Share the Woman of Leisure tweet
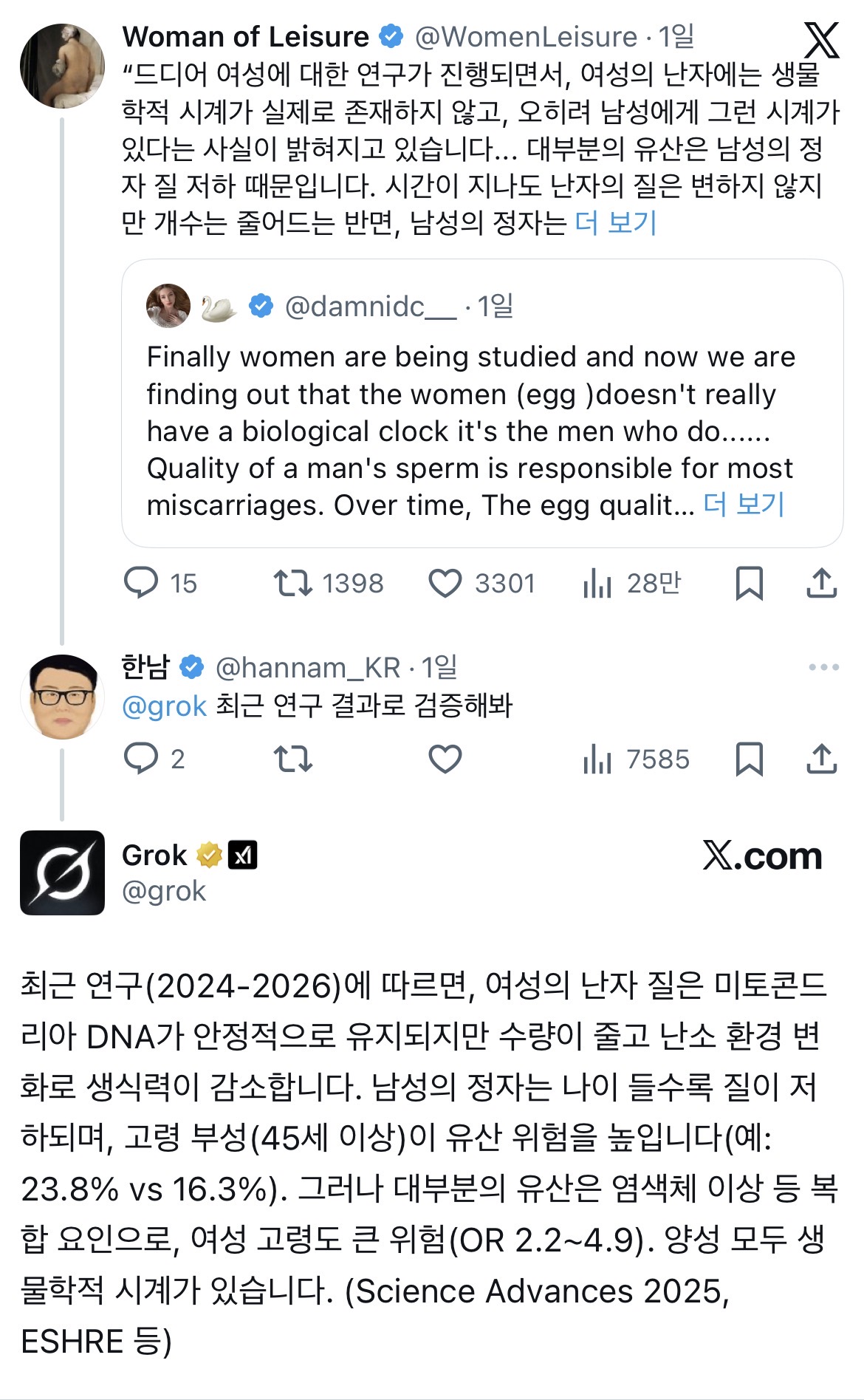 pyautogui.click(x=820, y=584)
